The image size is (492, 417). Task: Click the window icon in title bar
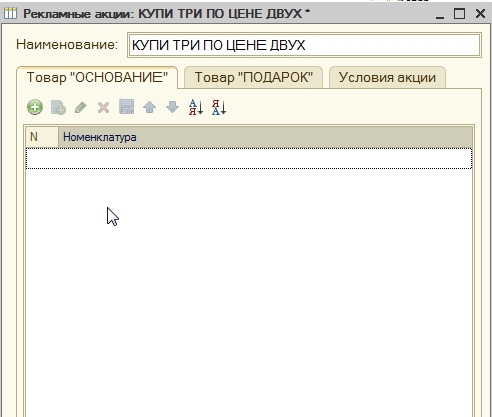point(10,13)
